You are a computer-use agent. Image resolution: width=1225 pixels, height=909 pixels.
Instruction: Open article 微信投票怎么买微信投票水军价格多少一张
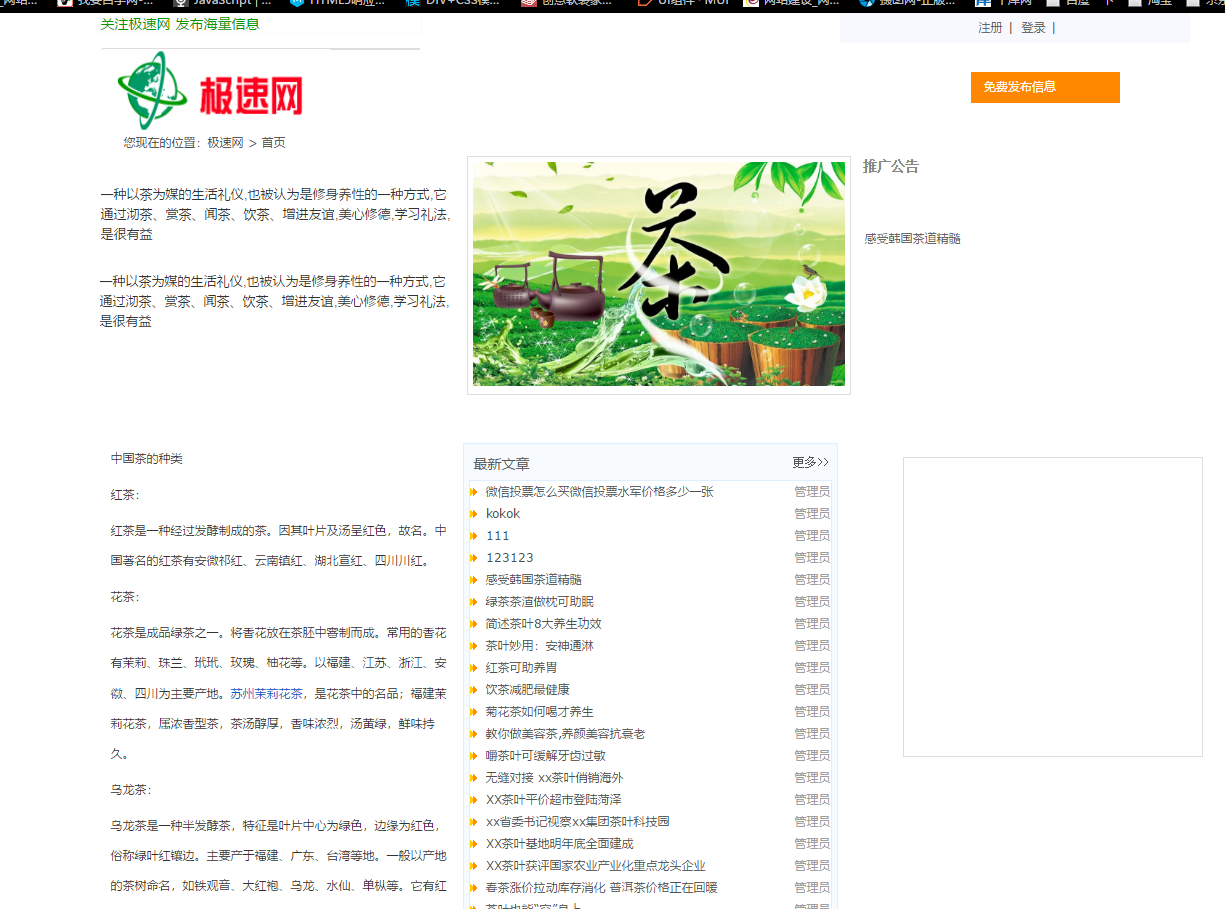pos(599,492)
